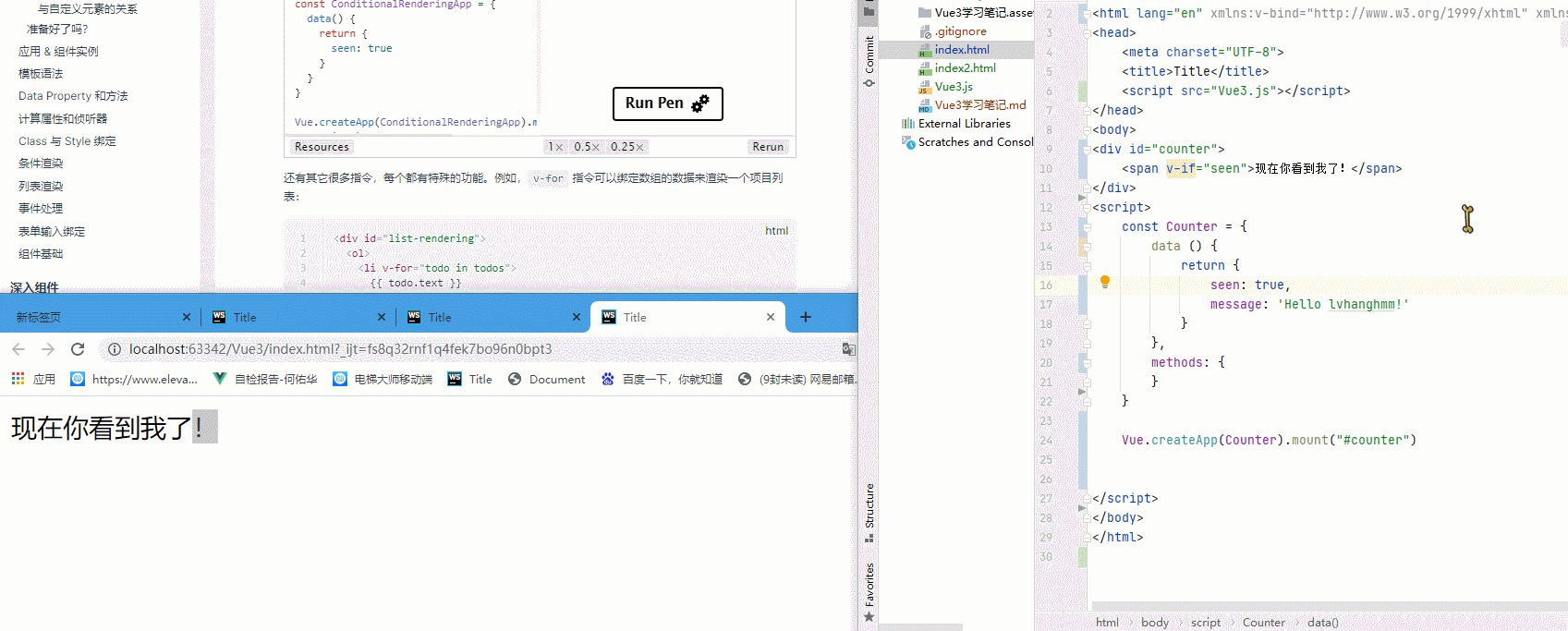Fold the script block in the editor gutter
The height and width of the screenshot is (631, 1568).
[x=1087, y=207]
